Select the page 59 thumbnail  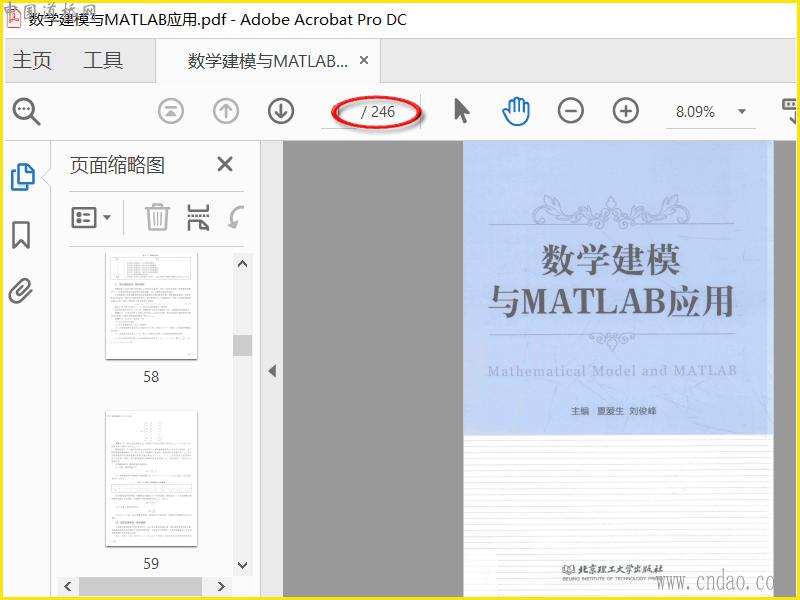tap(152, 479)
